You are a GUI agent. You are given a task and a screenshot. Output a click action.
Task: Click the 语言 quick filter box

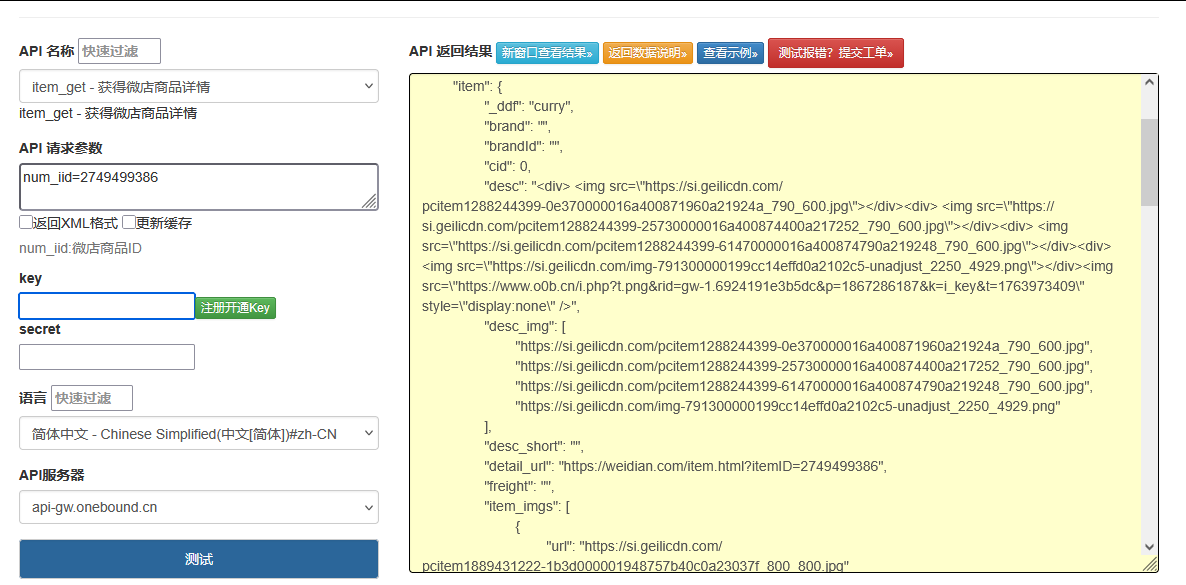(x=92, y=398)
